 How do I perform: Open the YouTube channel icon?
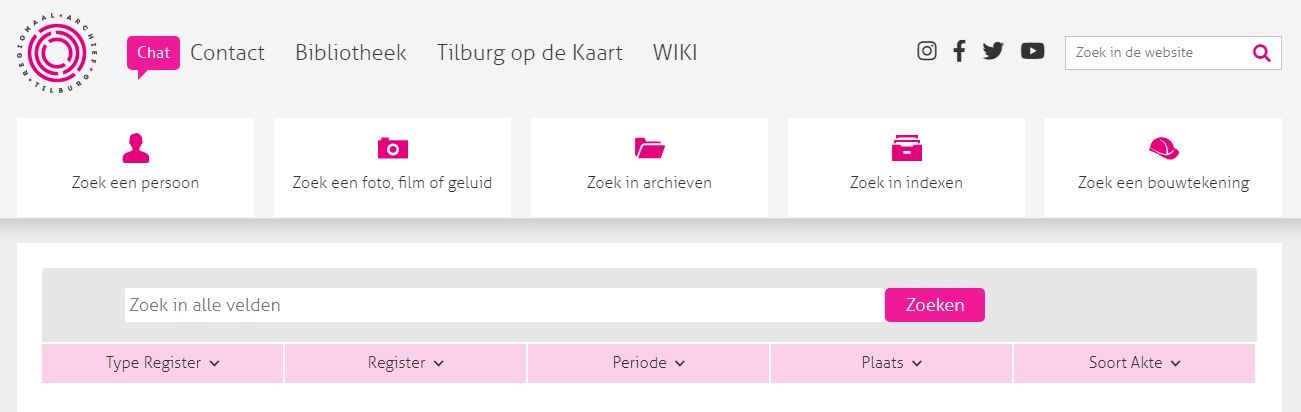point(1033,51)
